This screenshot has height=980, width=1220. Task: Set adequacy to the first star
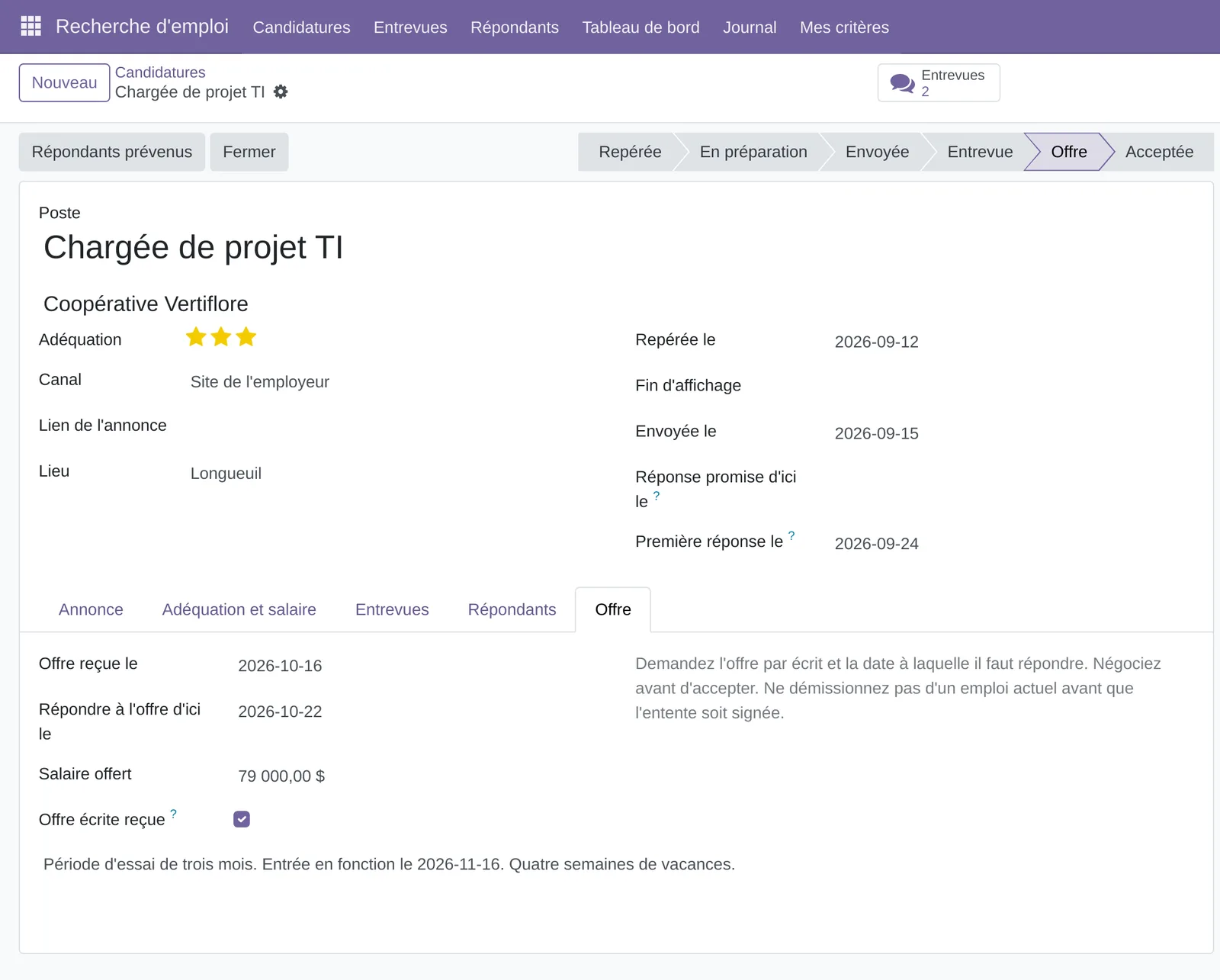[196, 337]
